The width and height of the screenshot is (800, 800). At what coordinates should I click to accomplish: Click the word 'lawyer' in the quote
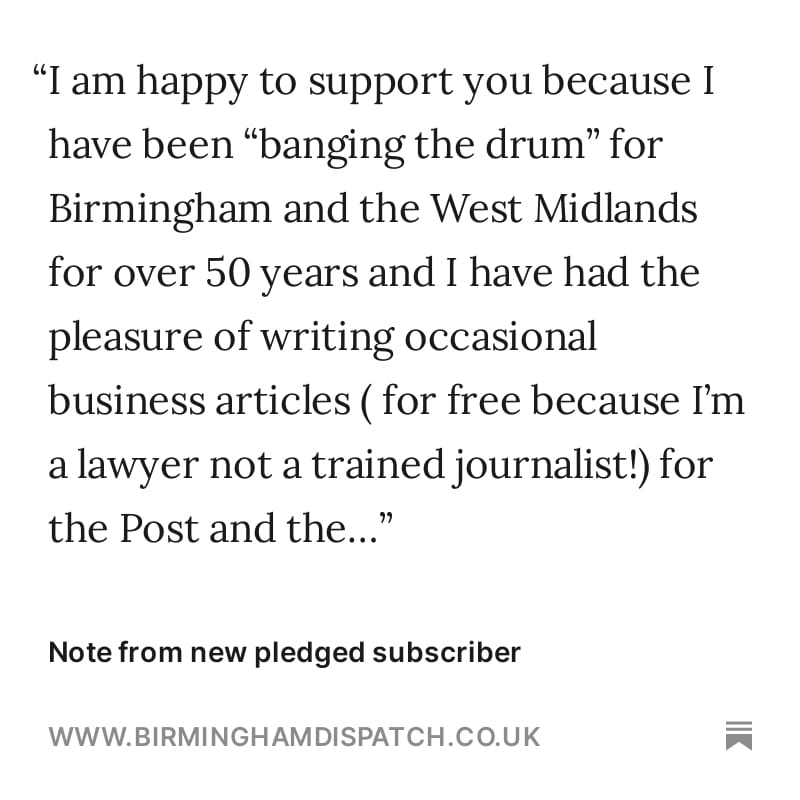138,465
